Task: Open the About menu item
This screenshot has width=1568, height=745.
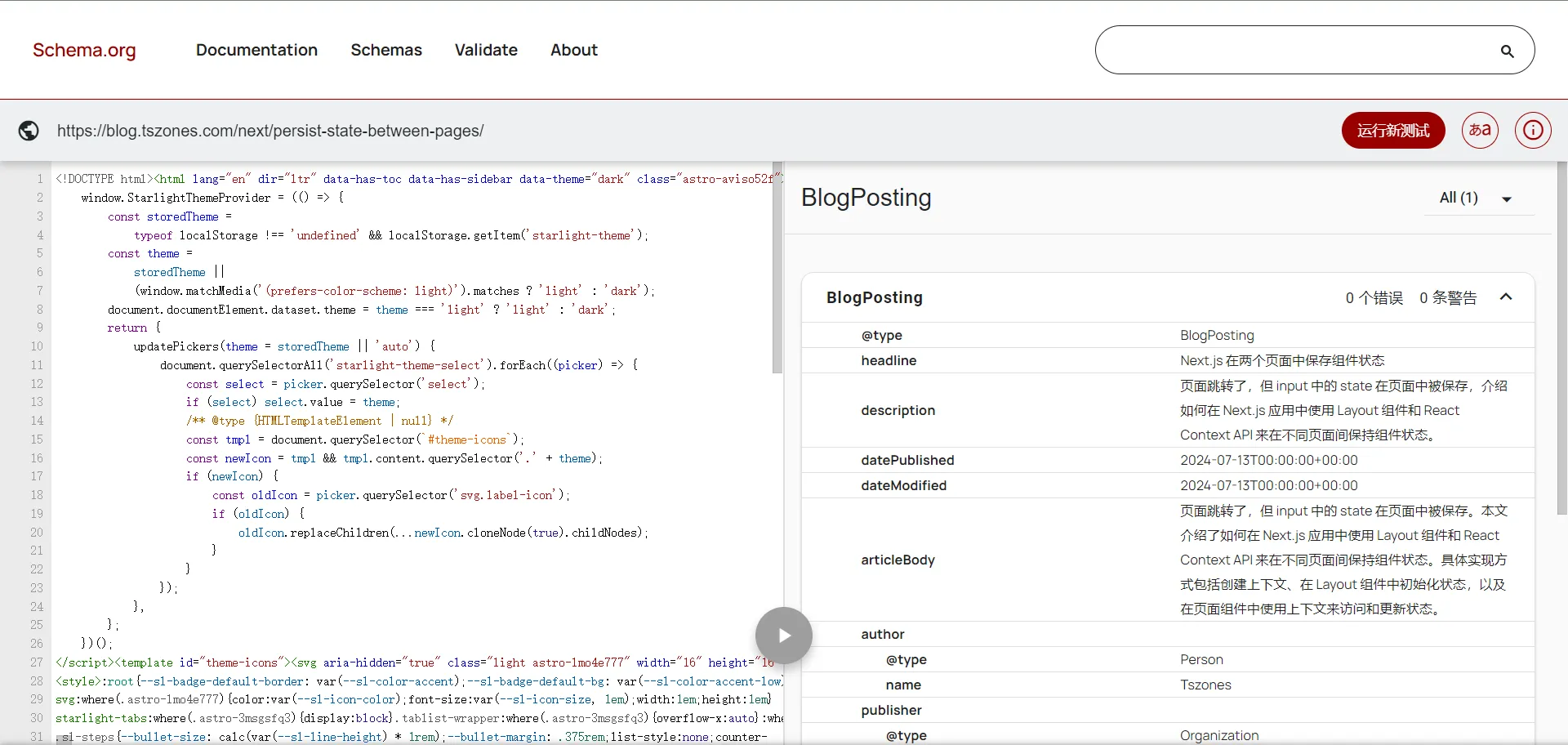Action: coord(574,50)
